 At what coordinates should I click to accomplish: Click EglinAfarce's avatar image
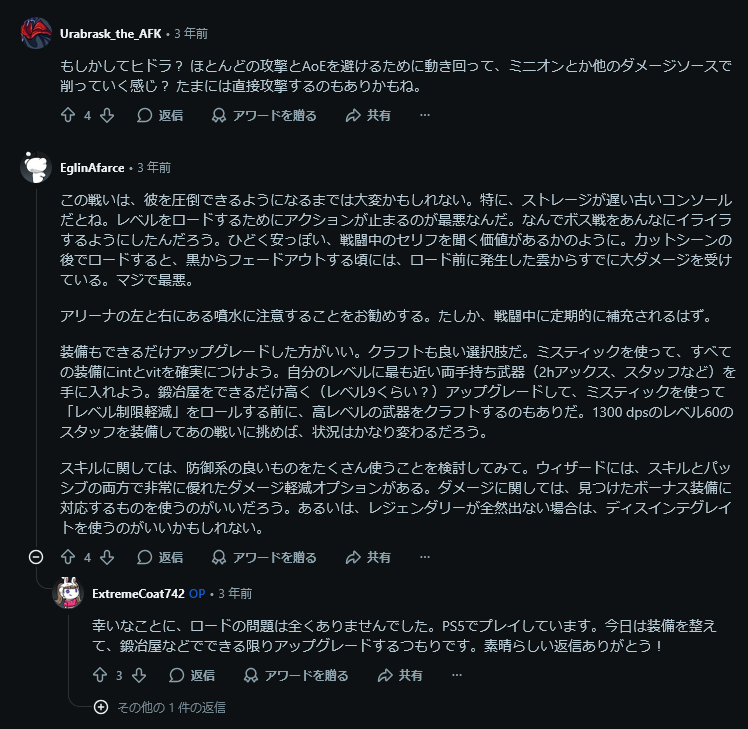click(x=36, y=167)
